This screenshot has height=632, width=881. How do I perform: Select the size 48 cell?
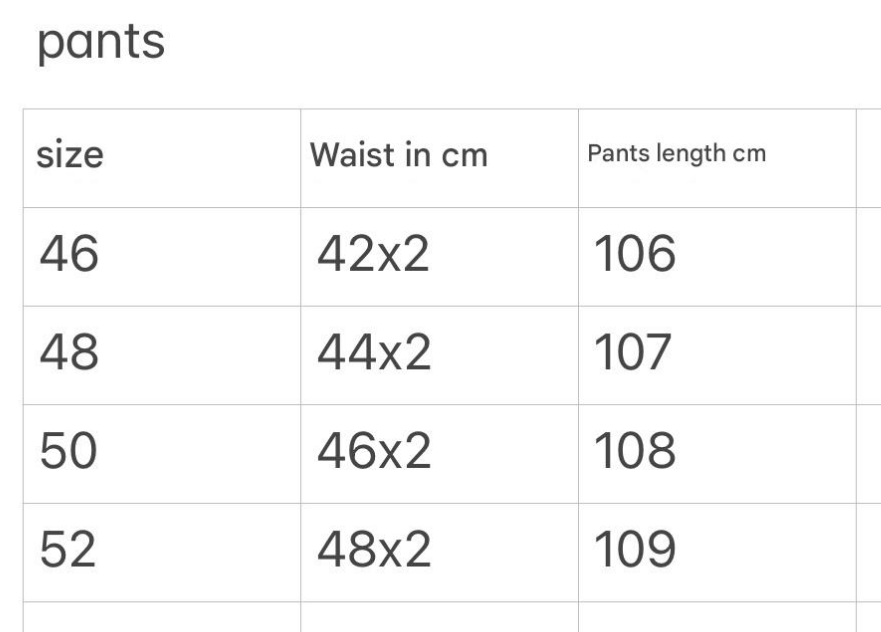coord(69,354)
